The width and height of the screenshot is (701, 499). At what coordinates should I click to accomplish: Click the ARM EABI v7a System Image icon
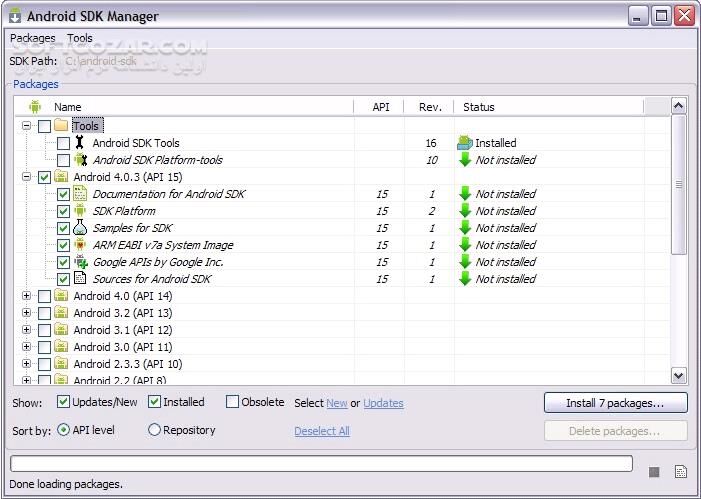click(x=80, y=245)
